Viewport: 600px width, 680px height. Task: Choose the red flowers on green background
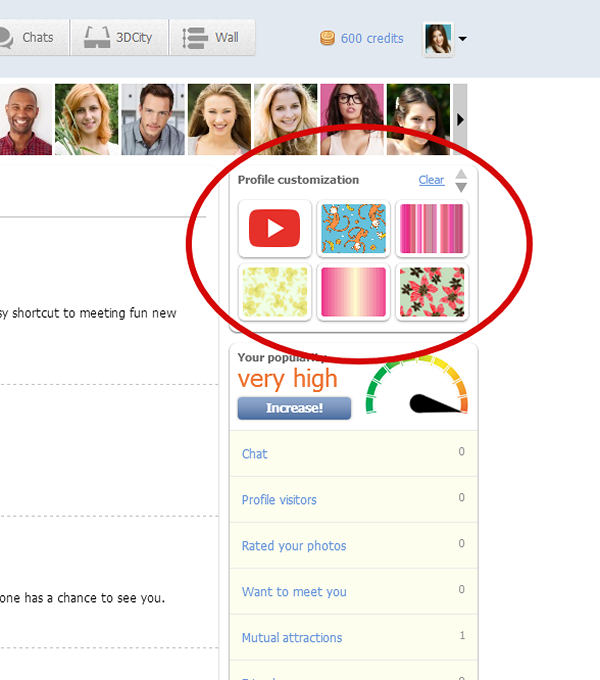pyautogui.click(x=431, y=292)
